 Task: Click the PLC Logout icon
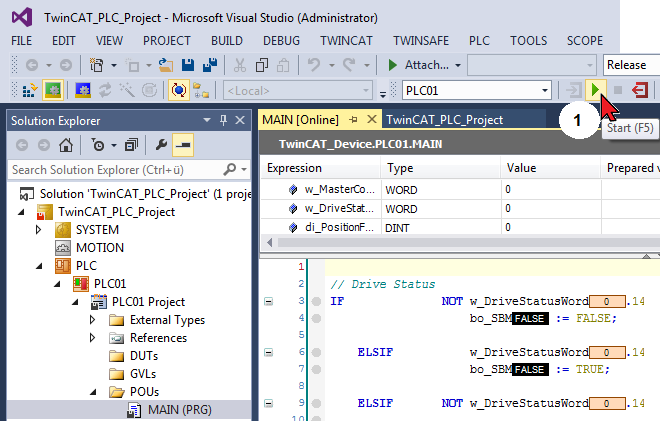640,91
